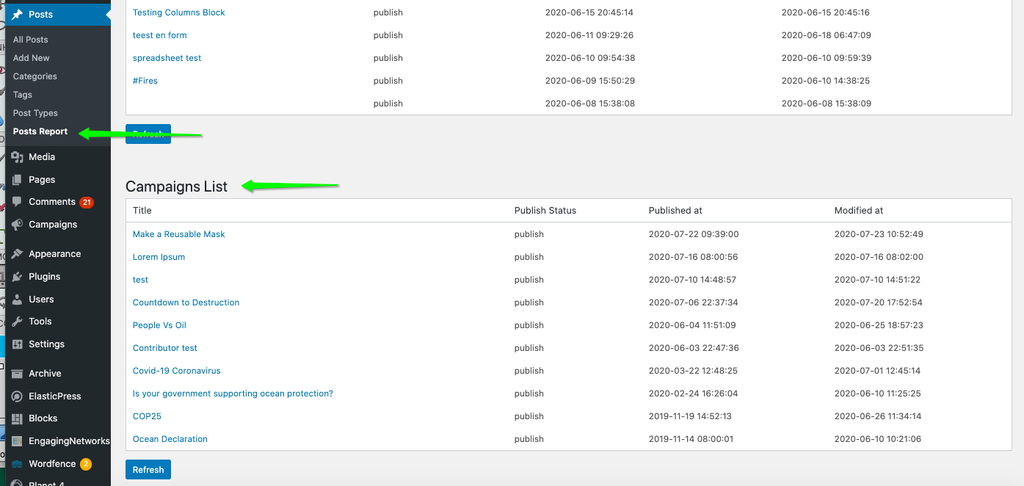Screen dimensions: 1024x486
Task: Open ocean protection government campaign link
Action: [x=233, y=394]
